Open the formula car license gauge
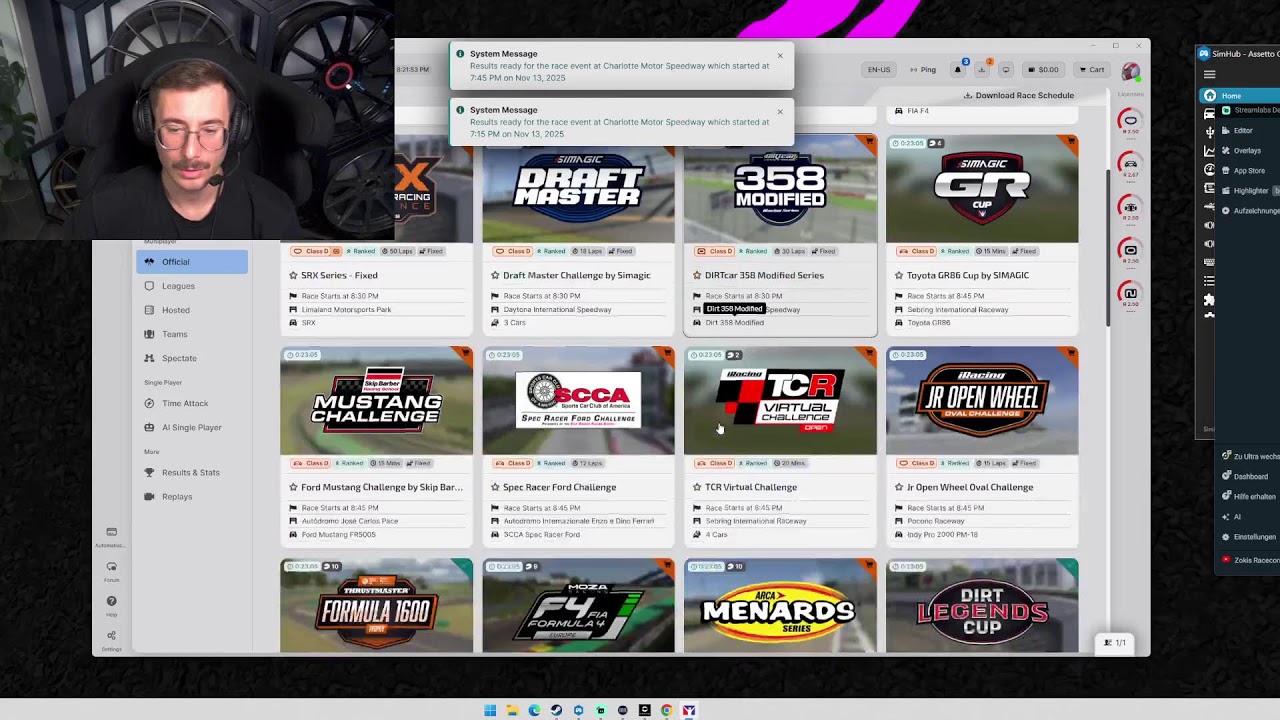Viewport: 1280px width, 720px height. [x=1130, y=207]
